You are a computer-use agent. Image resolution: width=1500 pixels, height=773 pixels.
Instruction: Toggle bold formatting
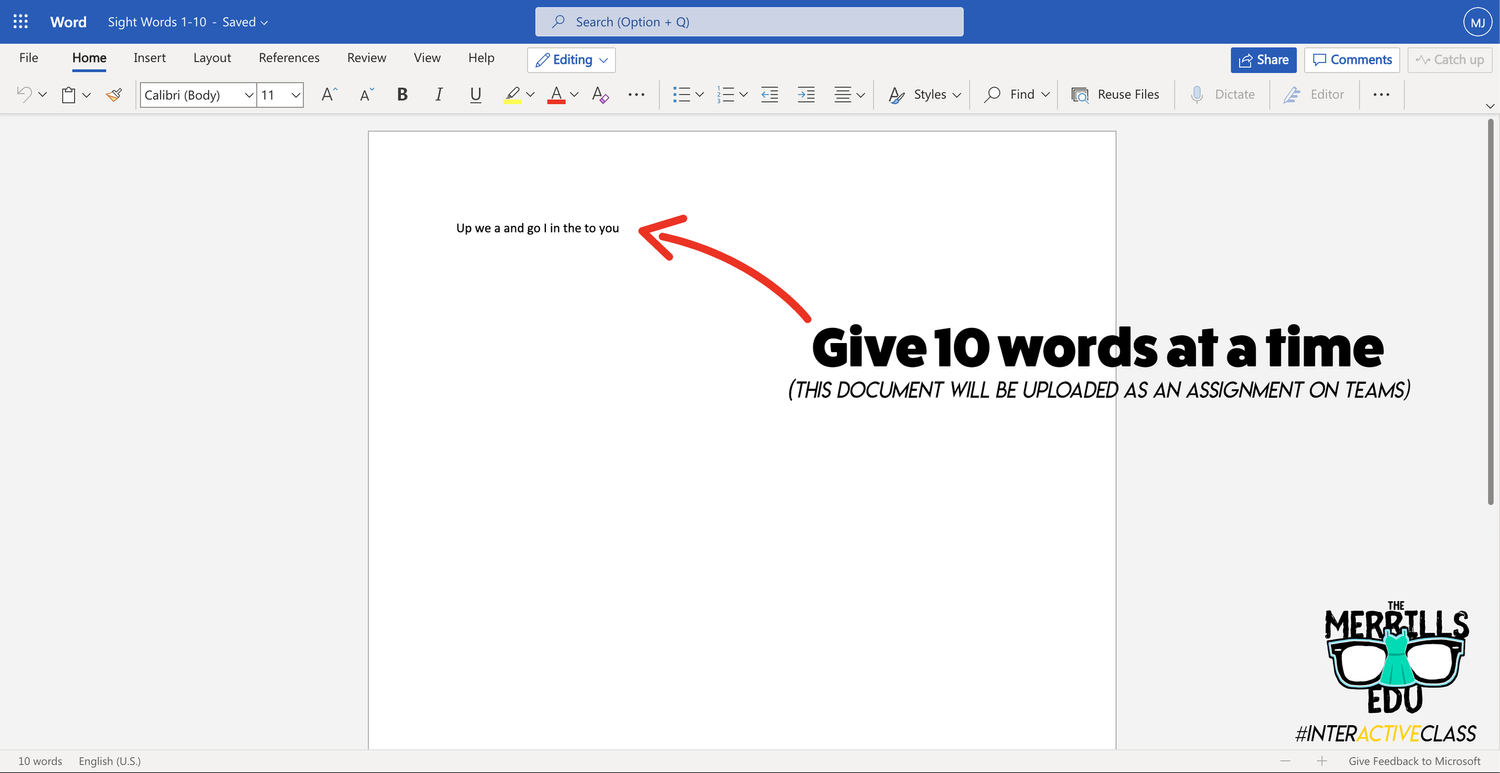402,94
